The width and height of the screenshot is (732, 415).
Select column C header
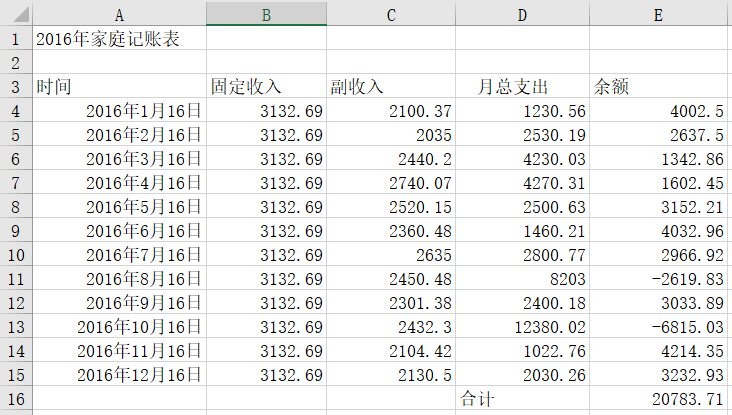click(x=390, y=14)
